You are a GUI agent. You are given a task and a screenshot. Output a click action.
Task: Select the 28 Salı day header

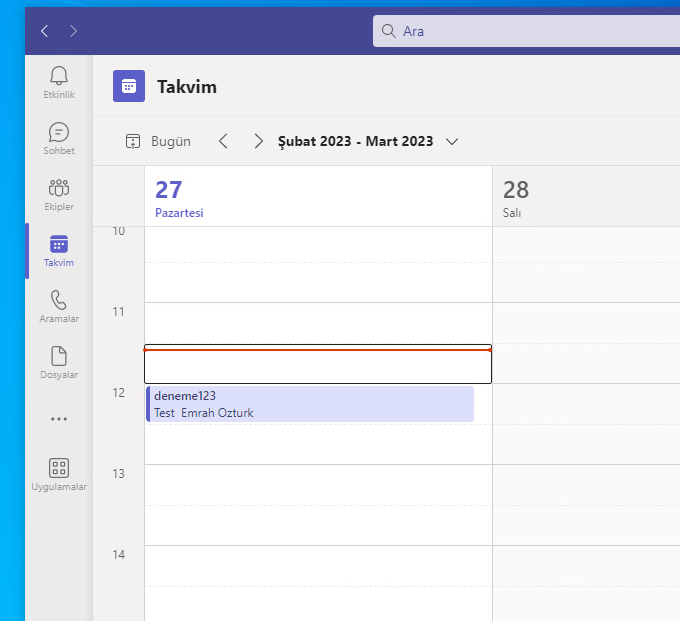[x=586, y=197]
